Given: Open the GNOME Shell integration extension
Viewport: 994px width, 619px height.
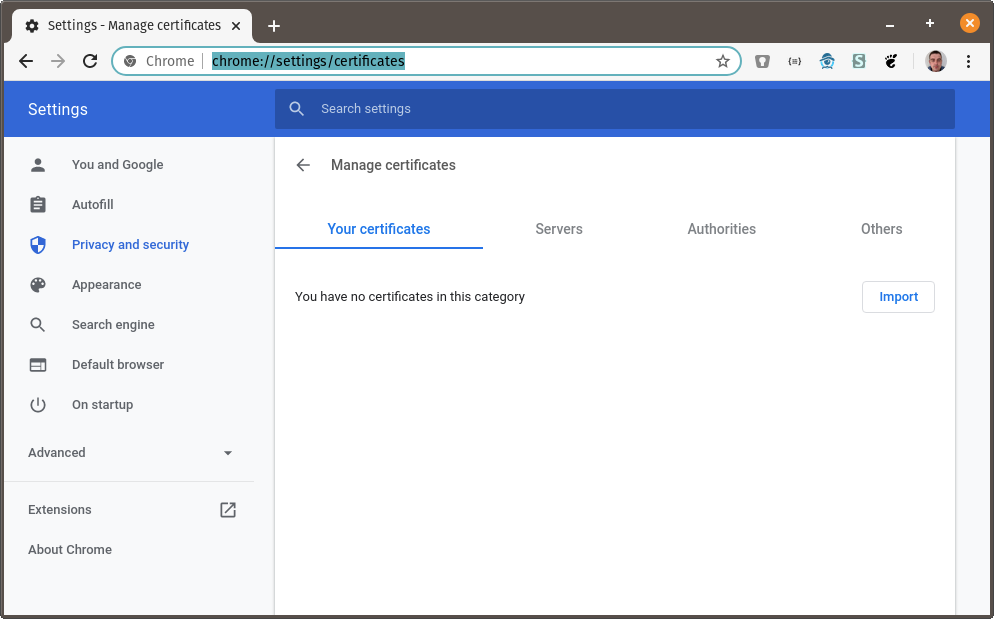Looking at the screenshot, I should (891, 61).
